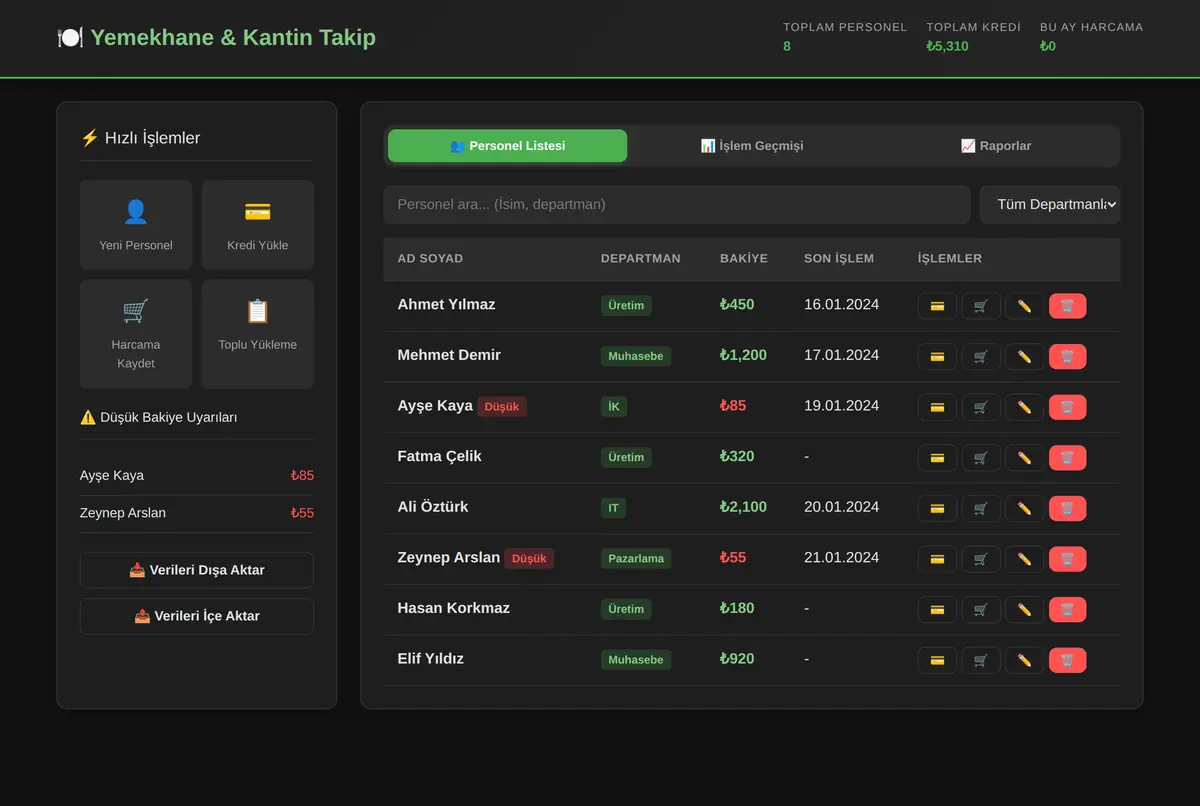Click the card icon in Mehmet Demir's row
Image resolution: width=1200 pixels, height=806 pixels.
pyautogui.click(x=937, y=356)
